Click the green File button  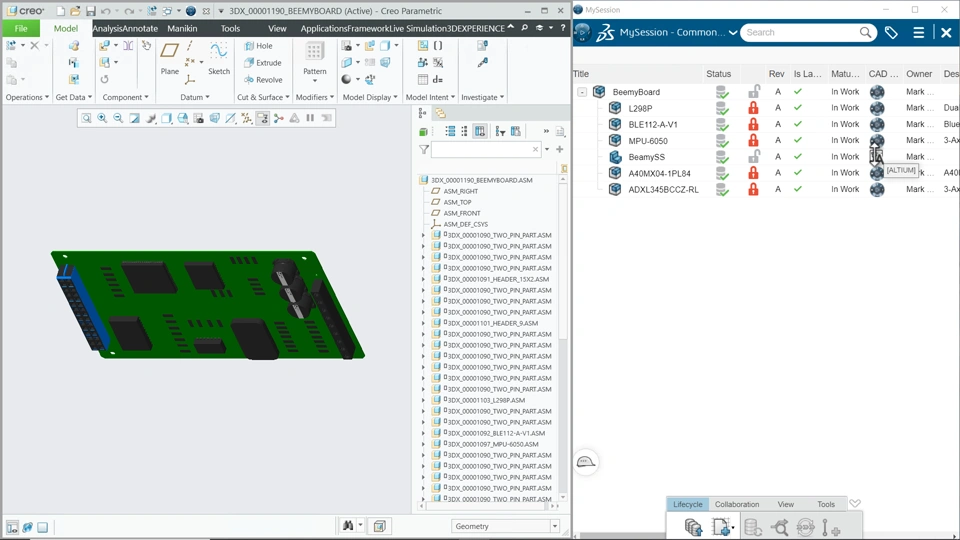[x=21, y=28]
